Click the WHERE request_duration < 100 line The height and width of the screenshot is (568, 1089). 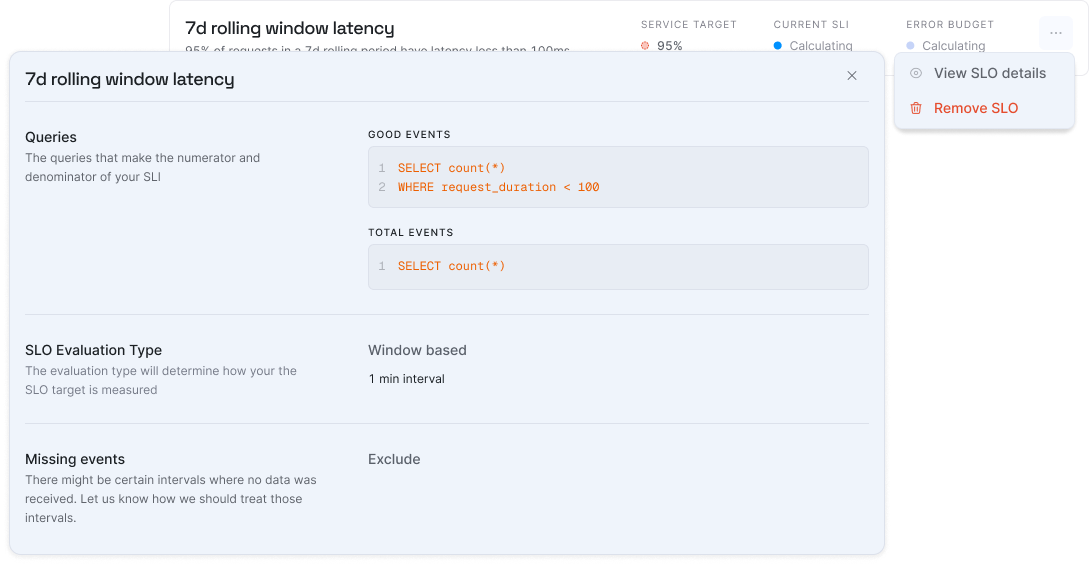tap(498, 187)
